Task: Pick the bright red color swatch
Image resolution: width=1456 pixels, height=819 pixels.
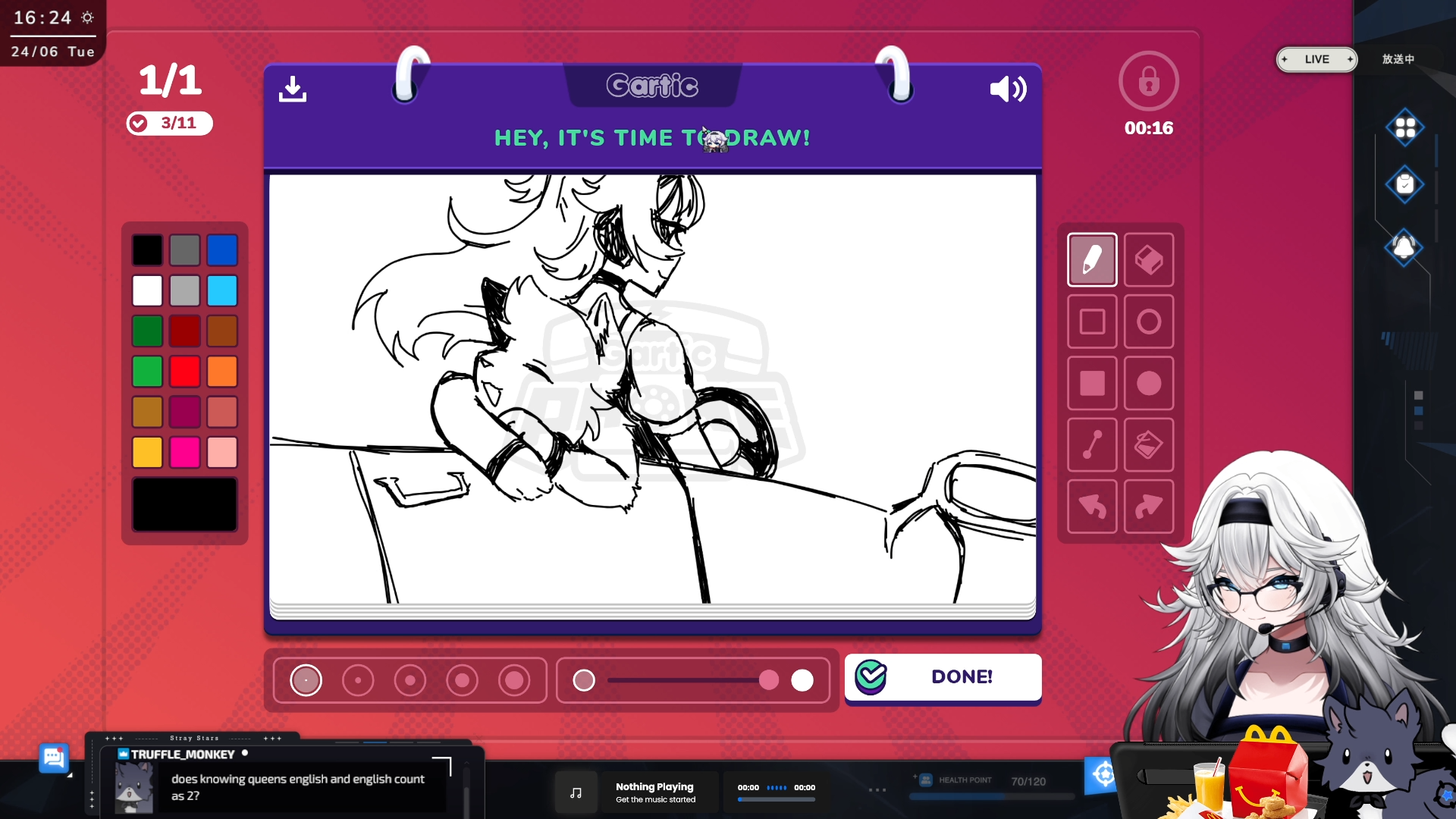Action: click(185, 372)
